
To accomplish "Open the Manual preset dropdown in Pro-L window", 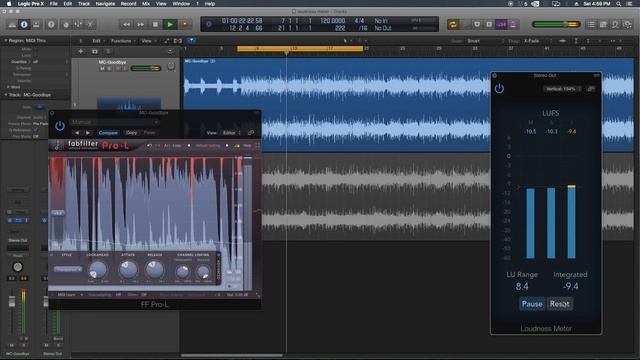I will coord(115,122).
